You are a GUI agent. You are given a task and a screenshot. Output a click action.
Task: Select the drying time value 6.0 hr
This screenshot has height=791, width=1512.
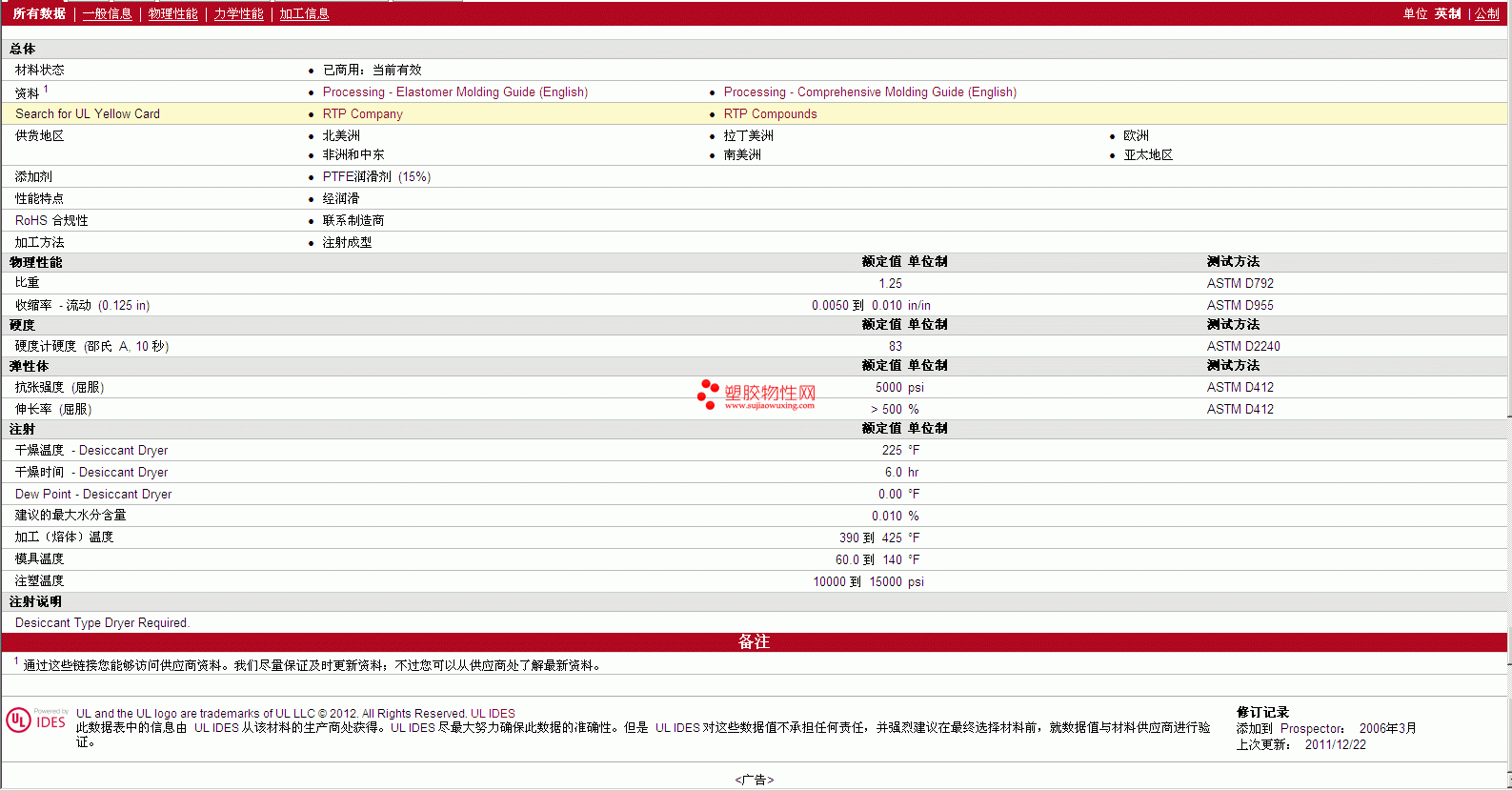click(x=901, y=472)
